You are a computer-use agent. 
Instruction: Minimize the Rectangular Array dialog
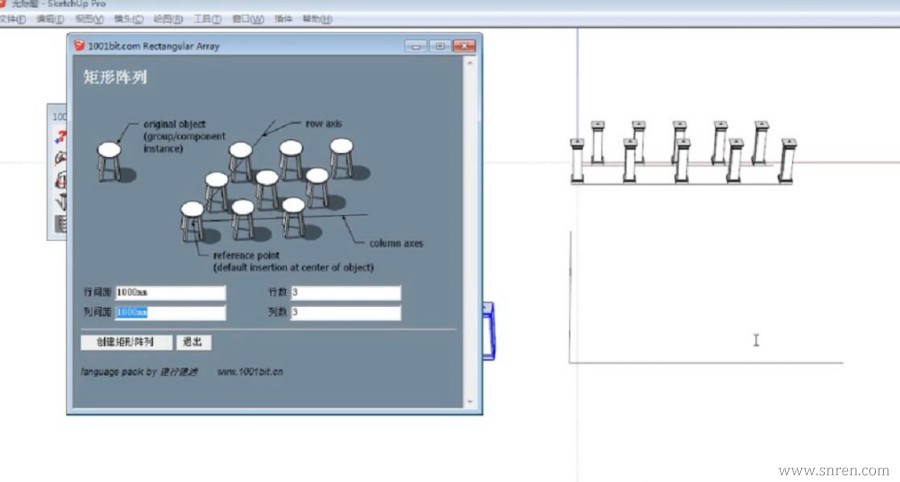[x=416, y=46]
